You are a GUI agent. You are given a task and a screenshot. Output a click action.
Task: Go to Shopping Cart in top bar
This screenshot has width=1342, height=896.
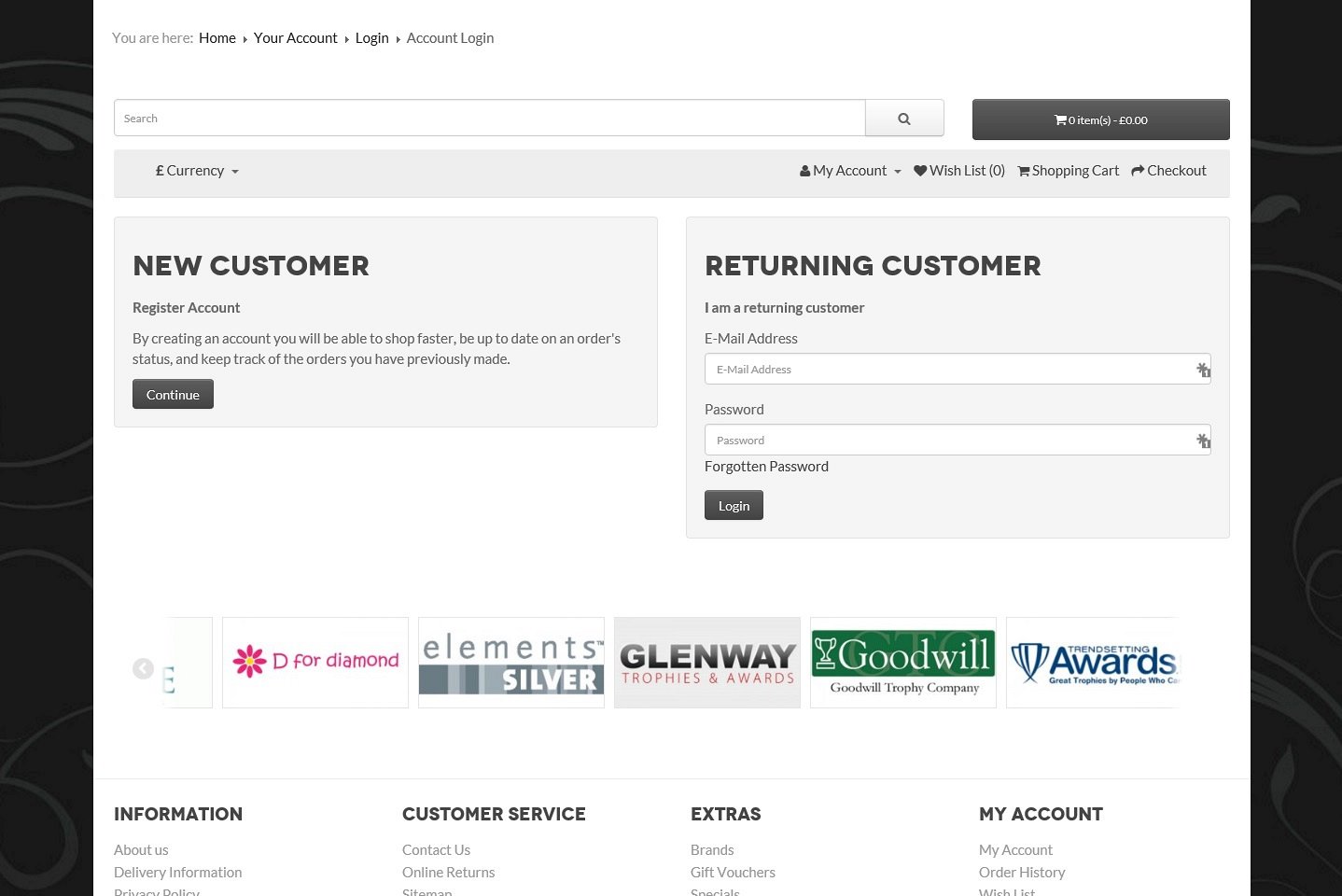1068,171
